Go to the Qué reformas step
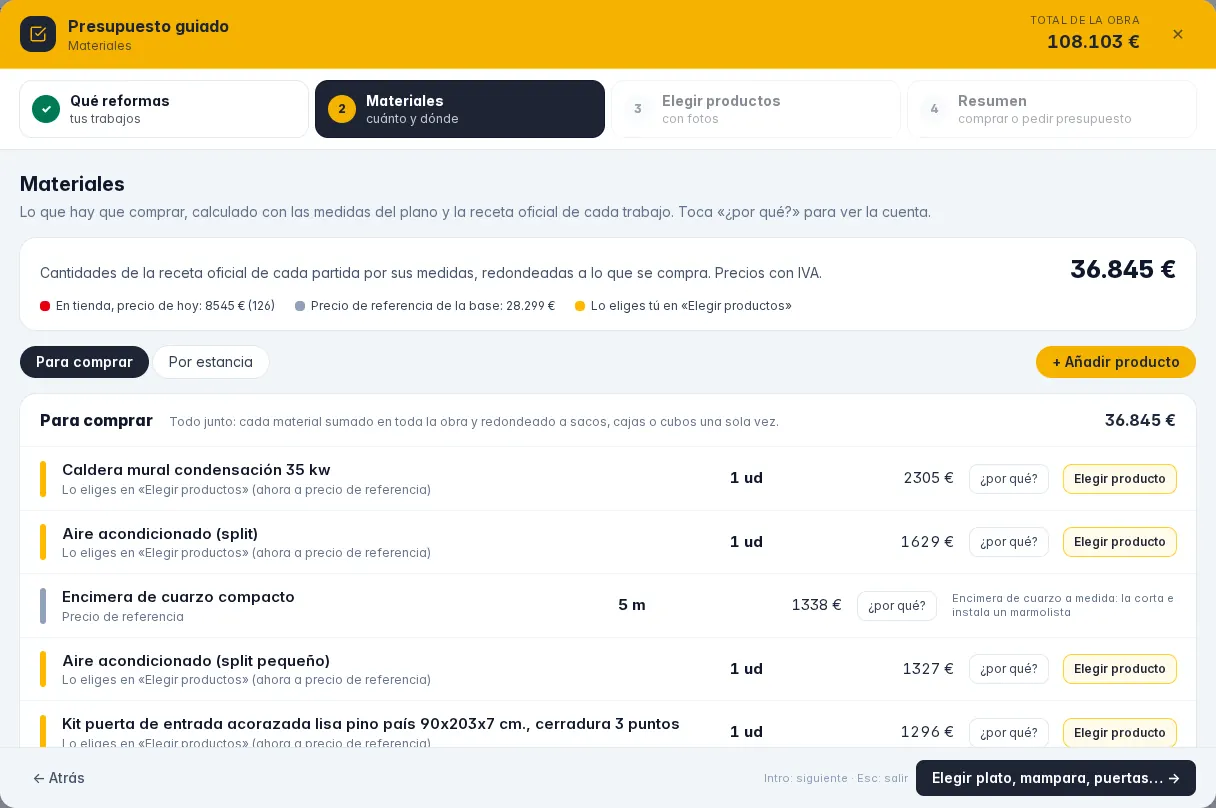The width and height of the screenshot is (1216, 808). (164, 109)
